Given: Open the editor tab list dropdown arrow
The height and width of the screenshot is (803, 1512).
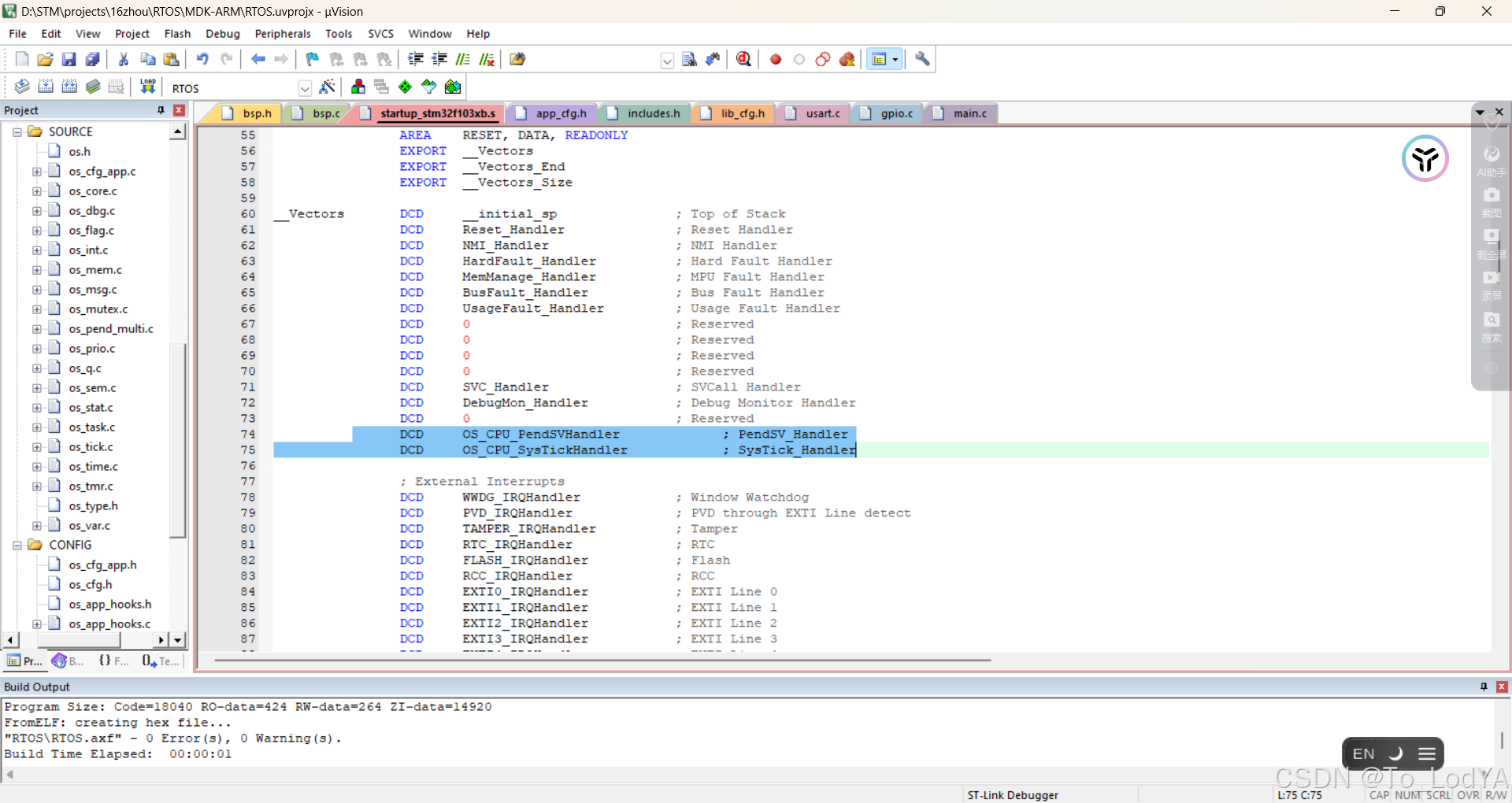Looking at the screenshot, I should pyautogui.click(x=1480, y=113).
